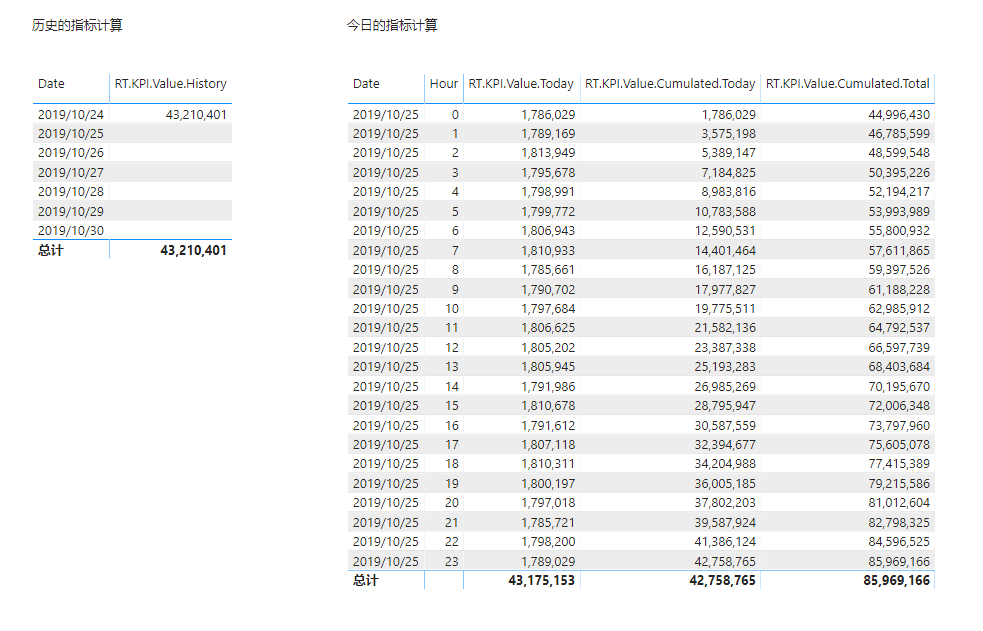The width and height of the screenshot is (983, 631).
Task: Select value 1,813,949 for hour 2
Action: (548, 153)
